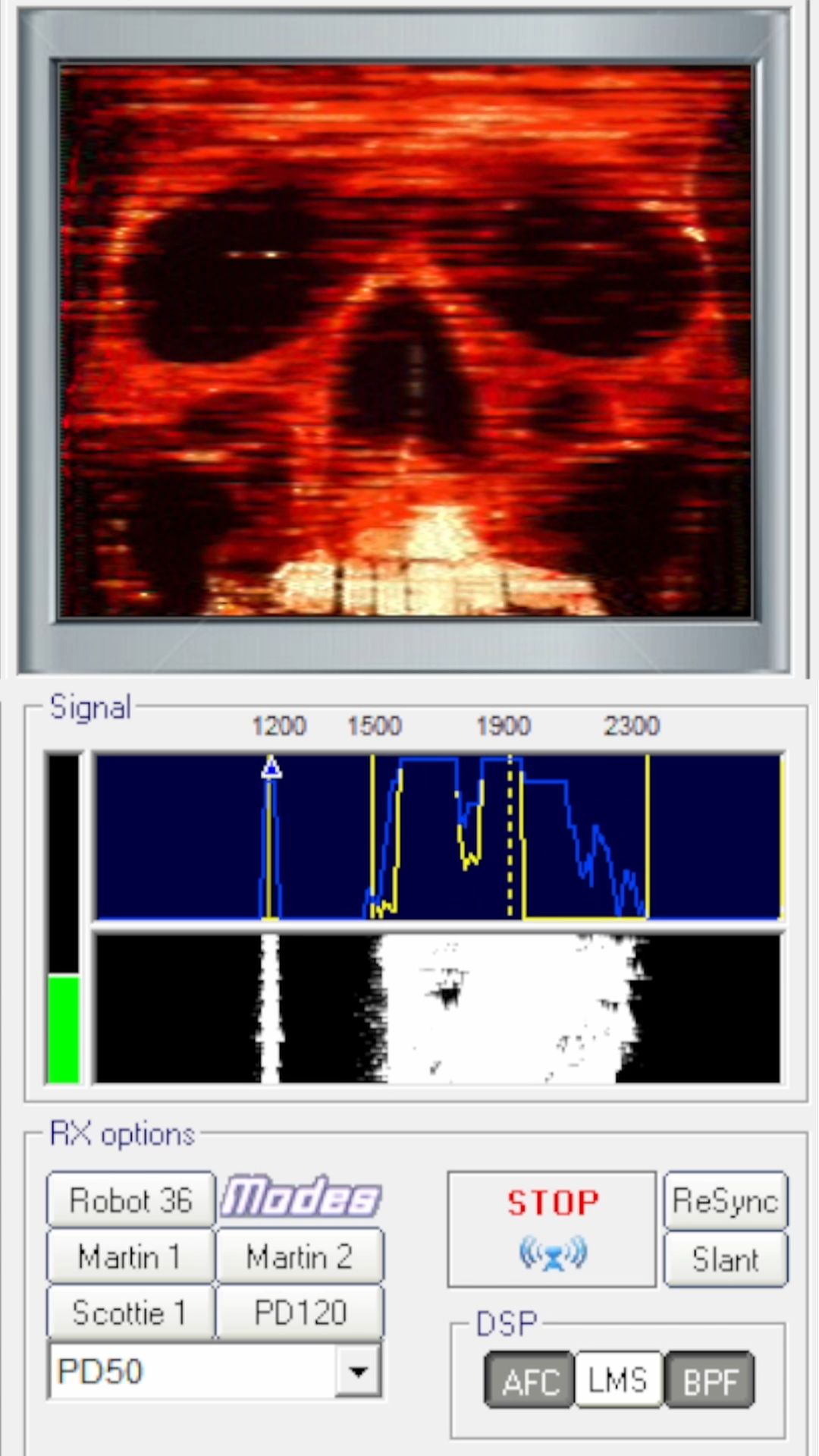Image resolution: width=819 pixels, height=1456 pixels.
Task: Click the ReSync button
Action: tap(726, 1200)
